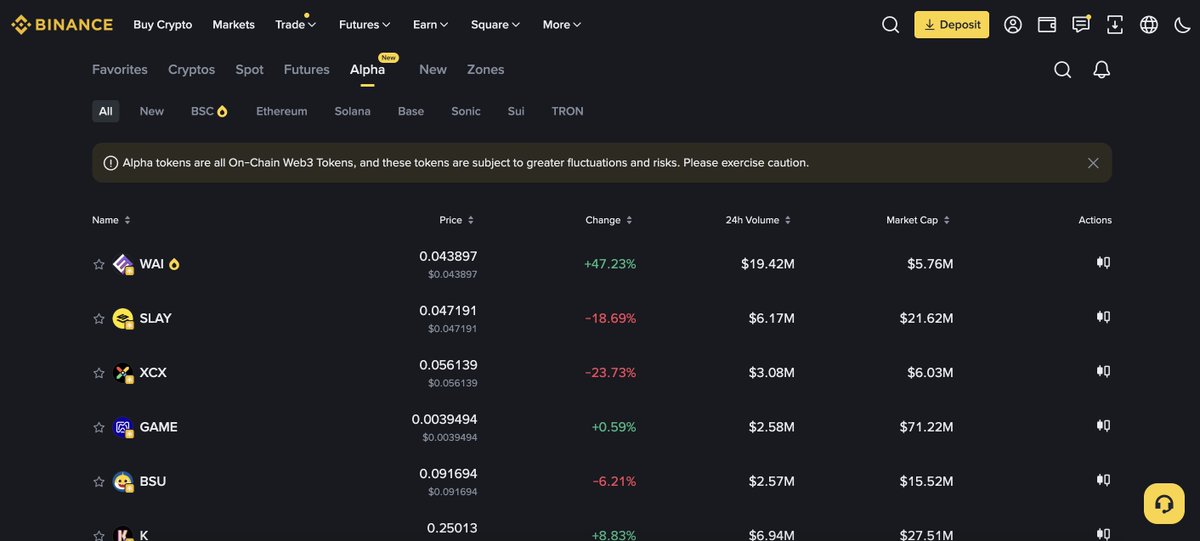The image size is (1200, 541).
Task: Favorite the WAI token star
Action: 99,264
